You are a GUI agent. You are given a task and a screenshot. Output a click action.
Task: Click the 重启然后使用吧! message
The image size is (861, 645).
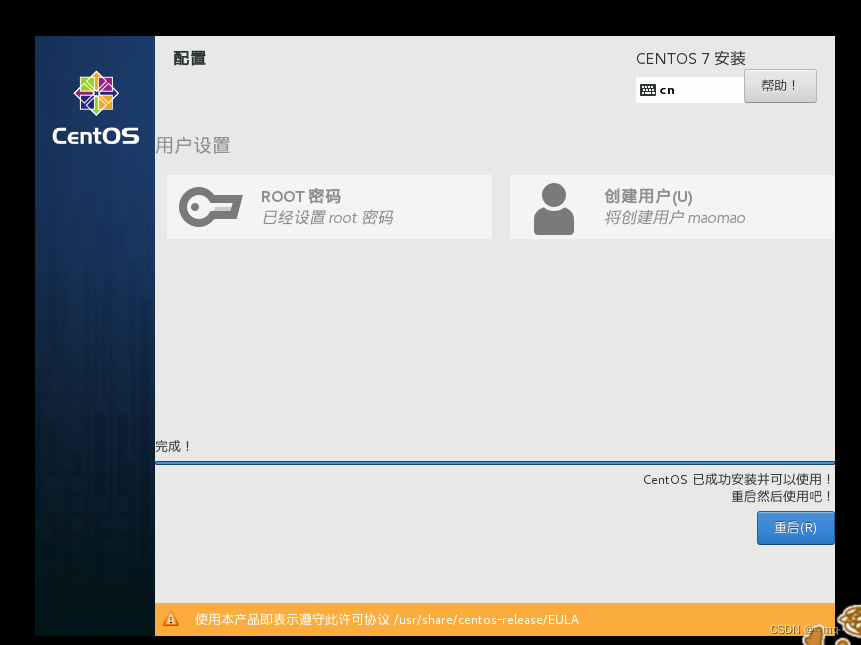point(781,496)
